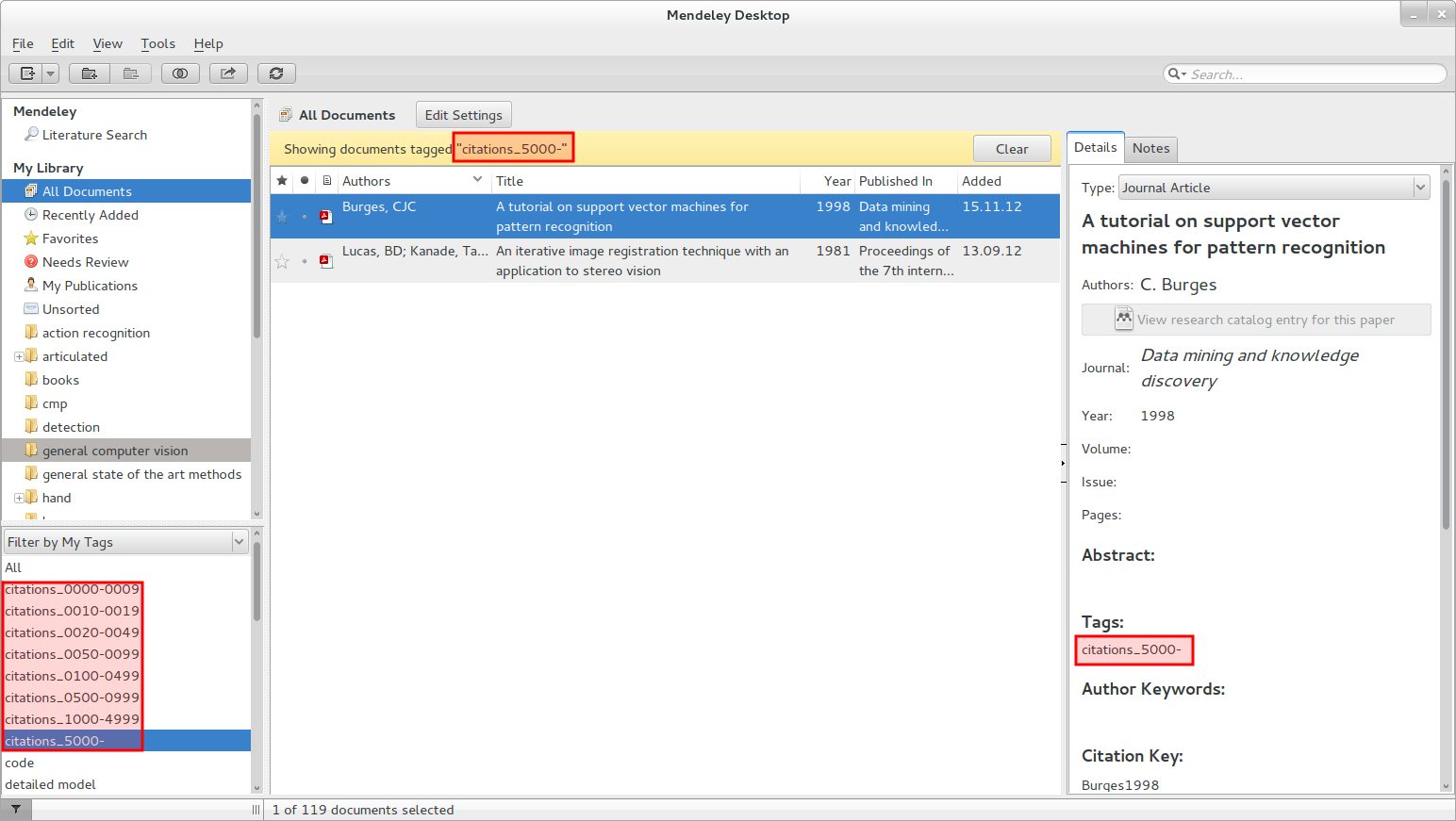Click View research catalog entry for this paper
Image resolution: width=1456 pixels, height=821 pixels.
(1256, 320)
